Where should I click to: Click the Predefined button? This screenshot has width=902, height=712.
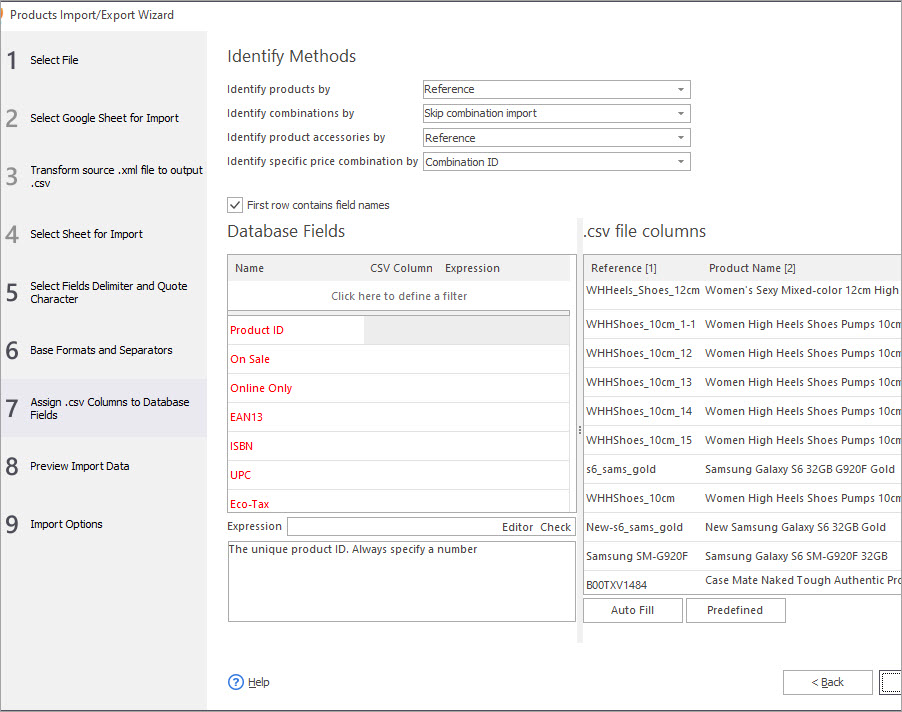[735, 610]
